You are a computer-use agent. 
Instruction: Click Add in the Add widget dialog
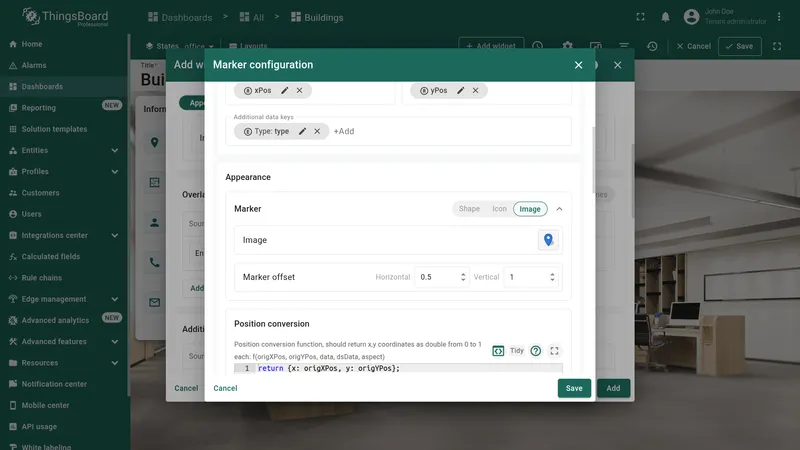[613, 388]
